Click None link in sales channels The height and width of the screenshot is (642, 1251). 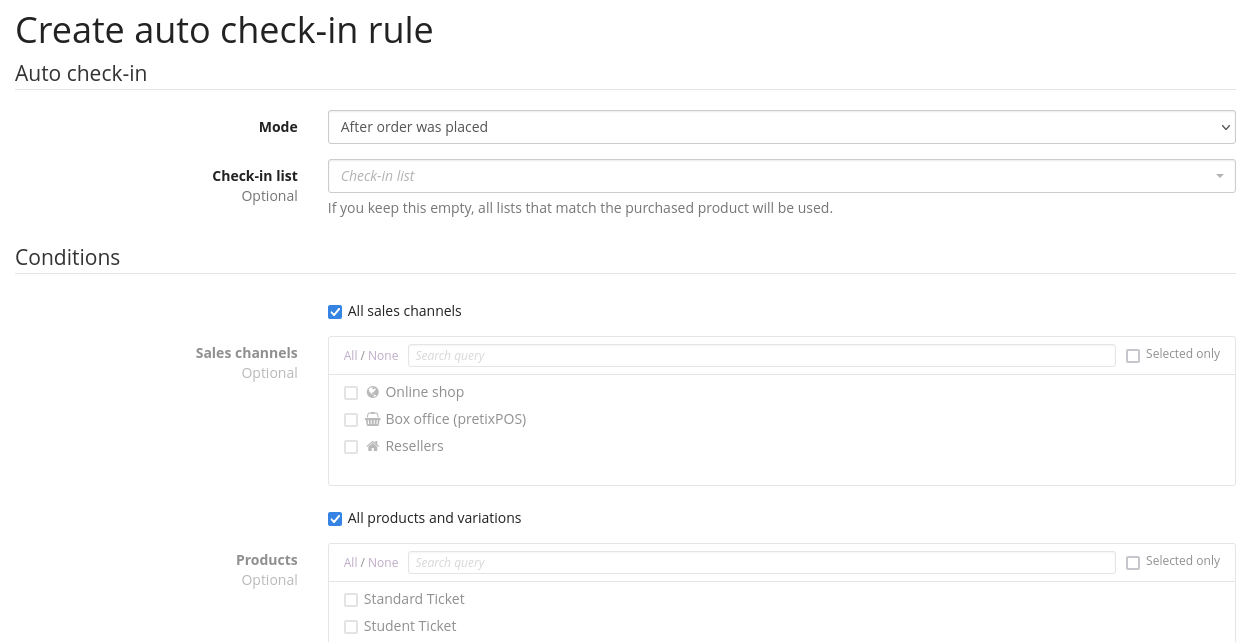[383, 356]
